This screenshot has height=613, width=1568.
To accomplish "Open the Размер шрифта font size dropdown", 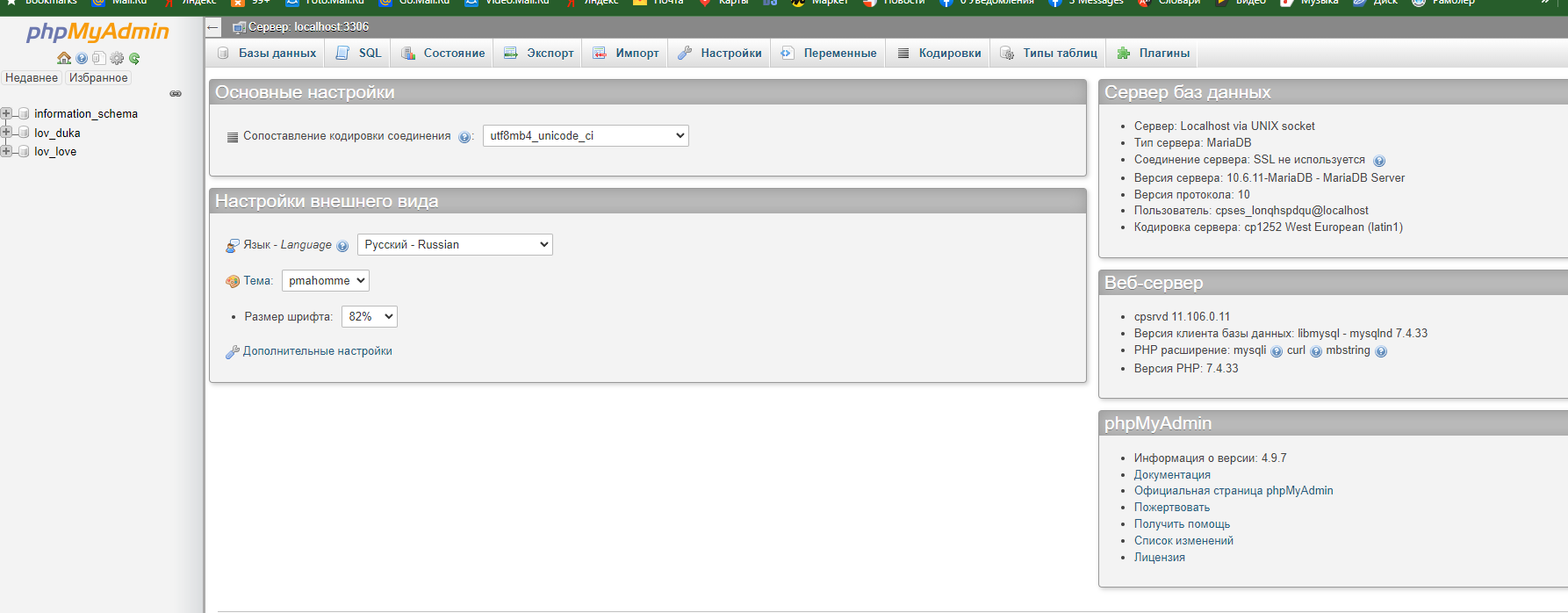I will (x=369, y=317).
